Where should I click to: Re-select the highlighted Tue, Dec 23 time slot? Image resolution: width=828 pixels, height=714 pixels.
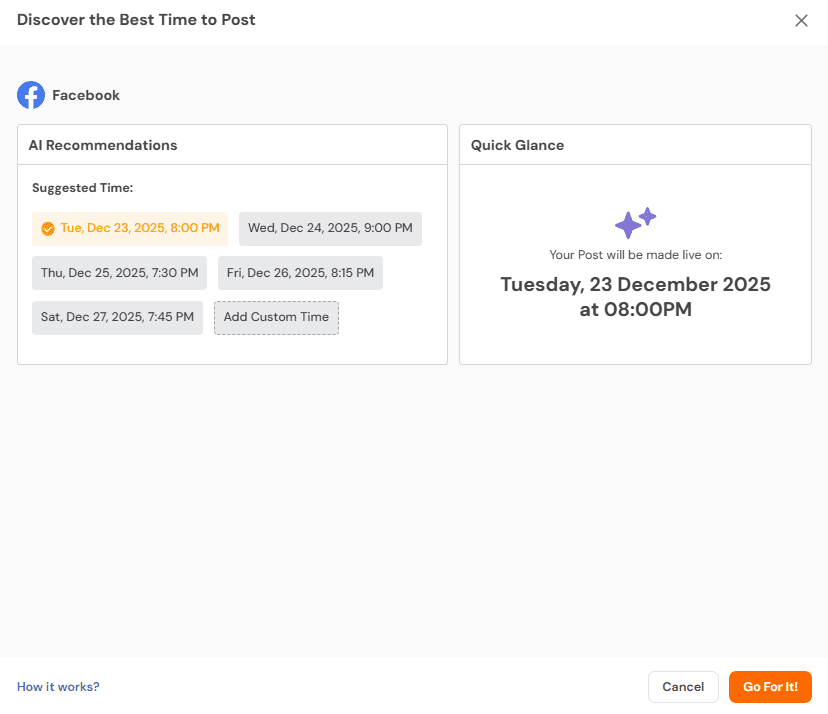(138, 228)
